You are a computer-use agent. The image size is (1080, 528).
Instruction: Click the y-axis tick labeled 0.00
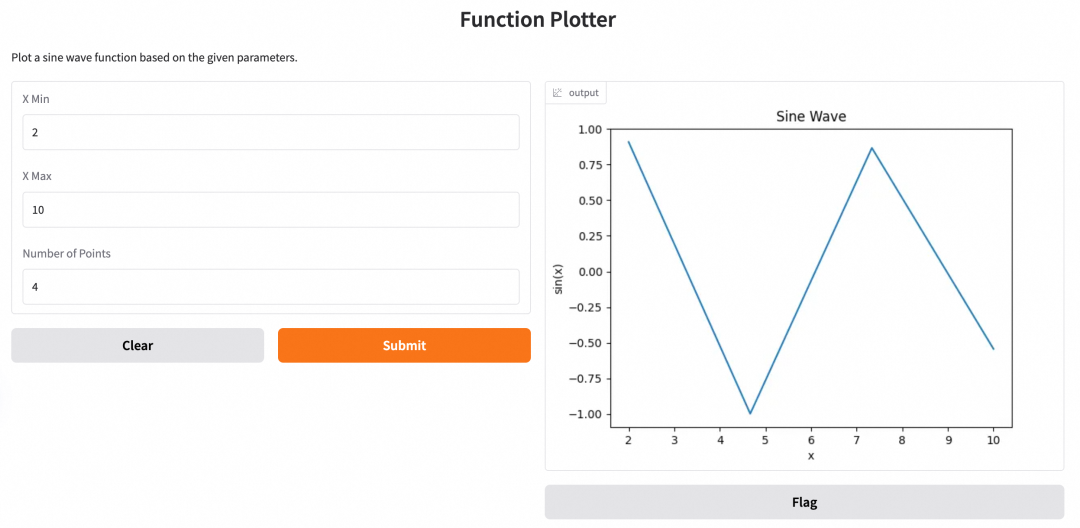click(x=591, y=272)
